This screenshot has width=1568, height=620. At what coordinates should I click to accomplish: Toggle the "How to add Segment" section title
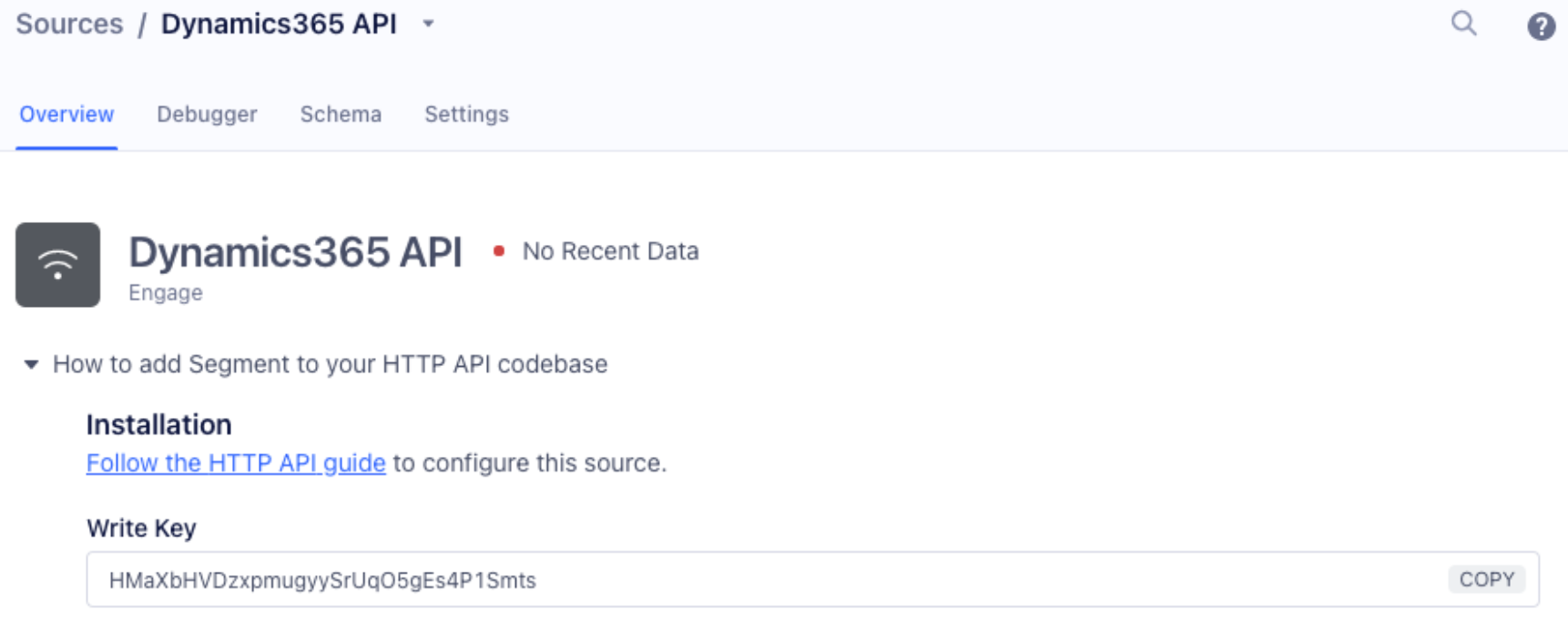pos(330,364)
